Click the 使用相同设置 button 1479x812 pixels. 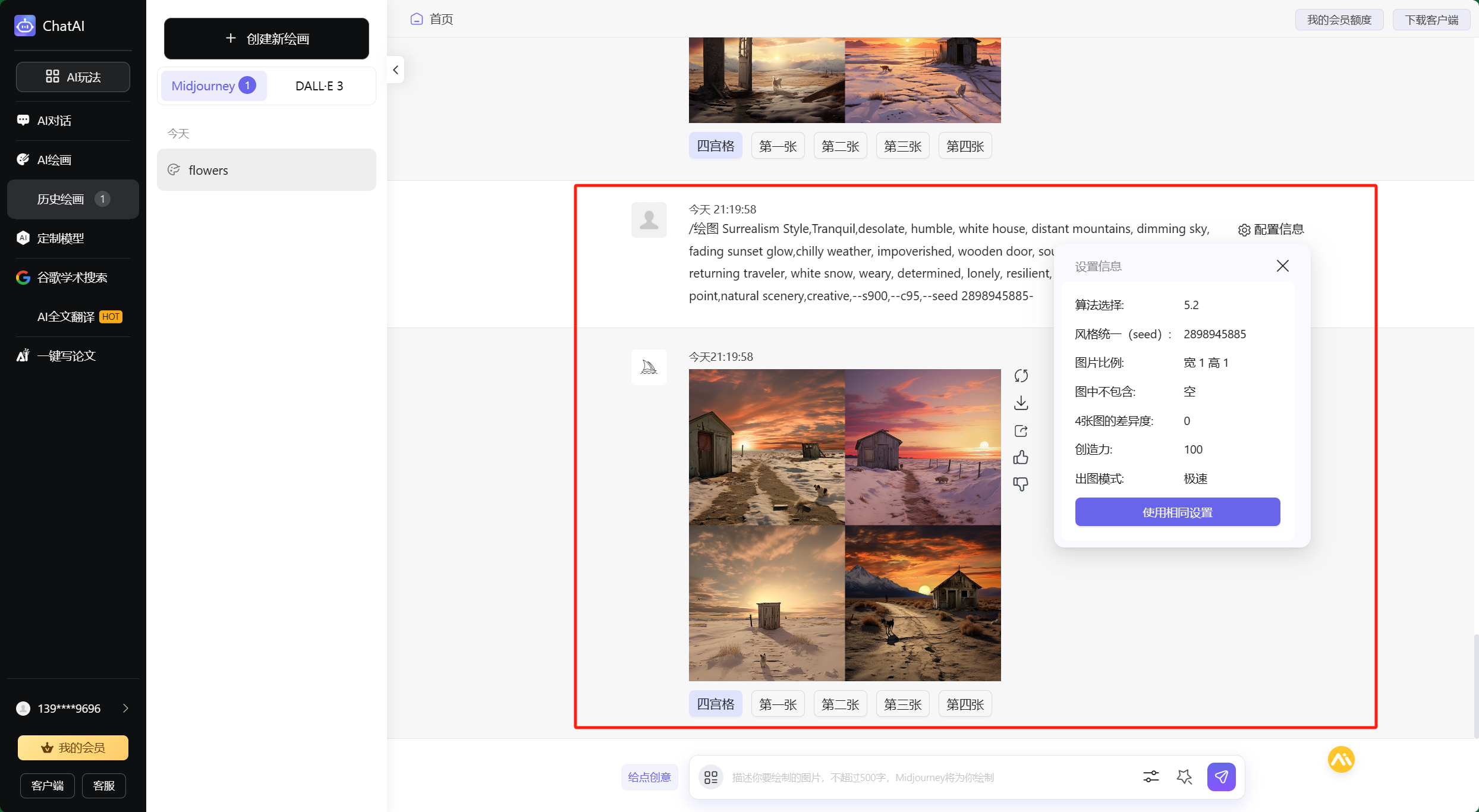click(x=1177, y=512)
